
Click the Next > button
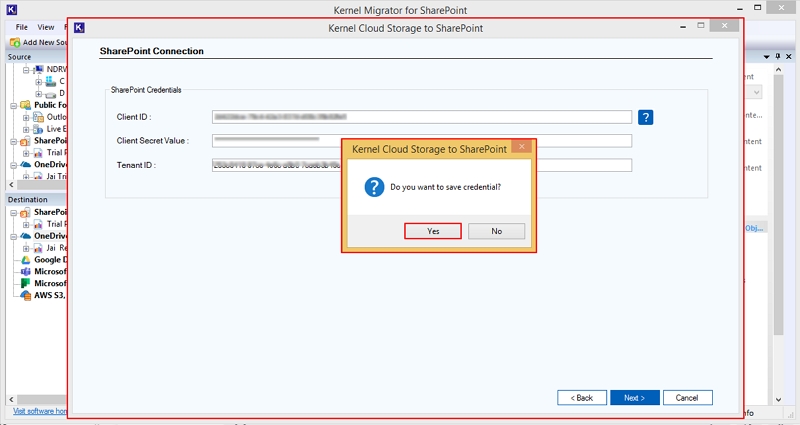[635, 397]
